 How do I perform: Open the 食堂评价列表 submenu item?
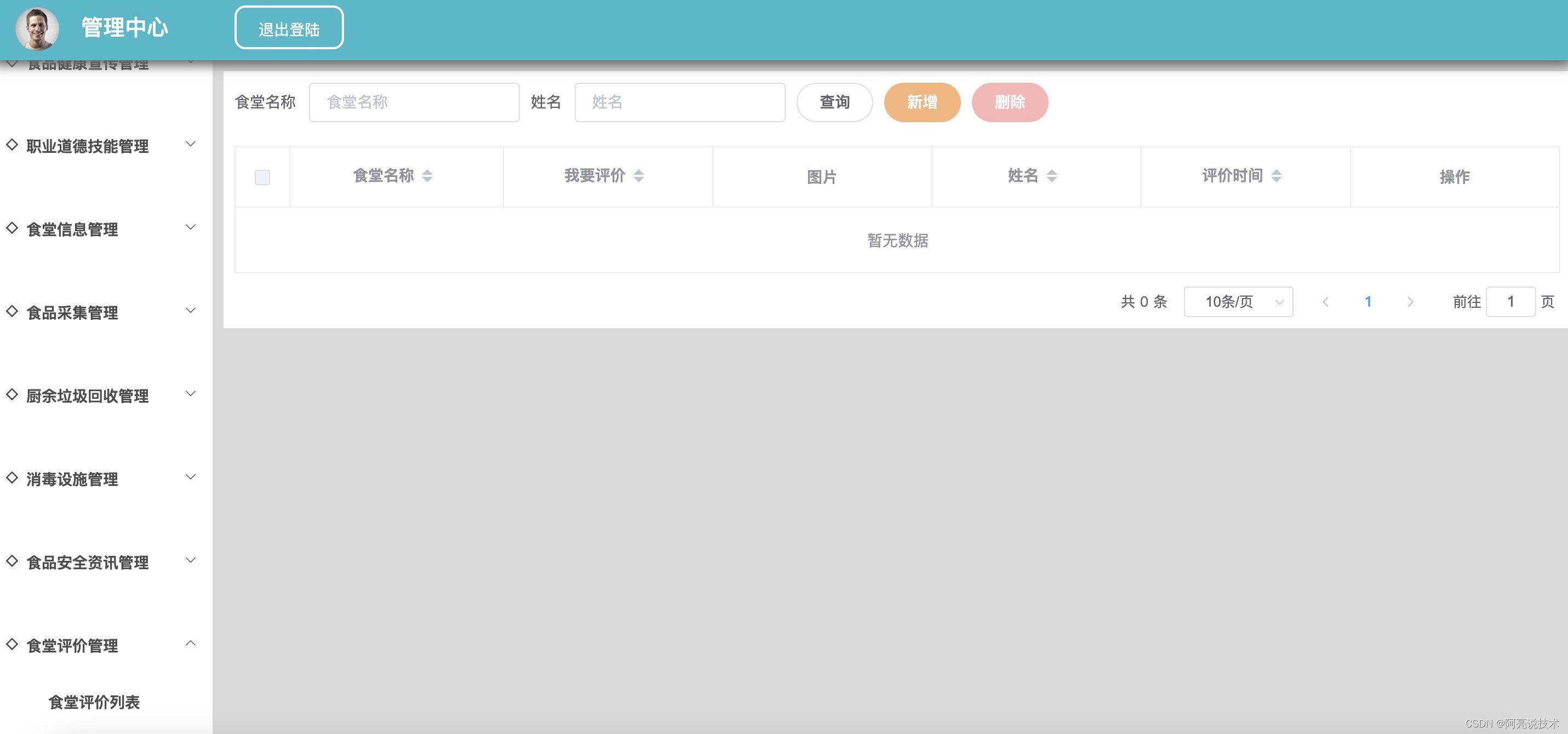point(94,702)
